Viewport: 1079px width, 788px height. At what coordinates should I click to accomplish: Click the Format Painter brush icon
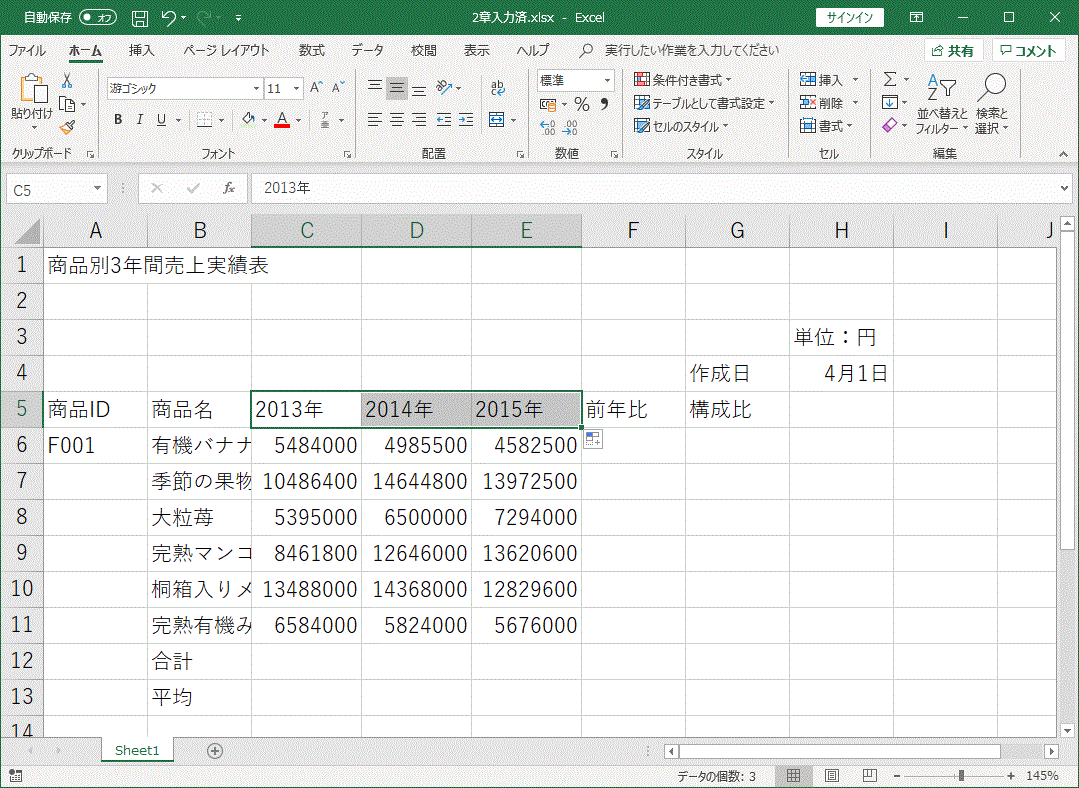(67, 127)
